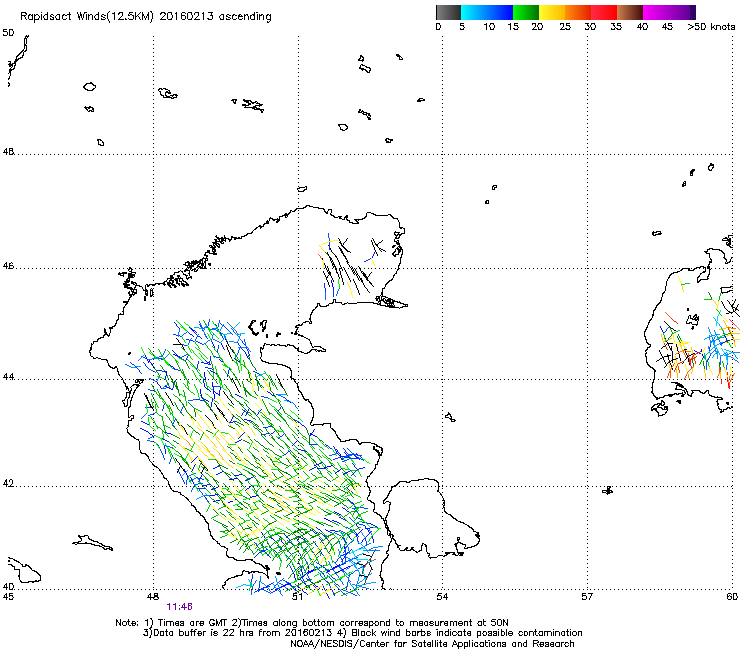The height and width of the screenshot is (650, 740).
Task: Click the yellow 20-25 knots legend swatch
Action: 552,12
